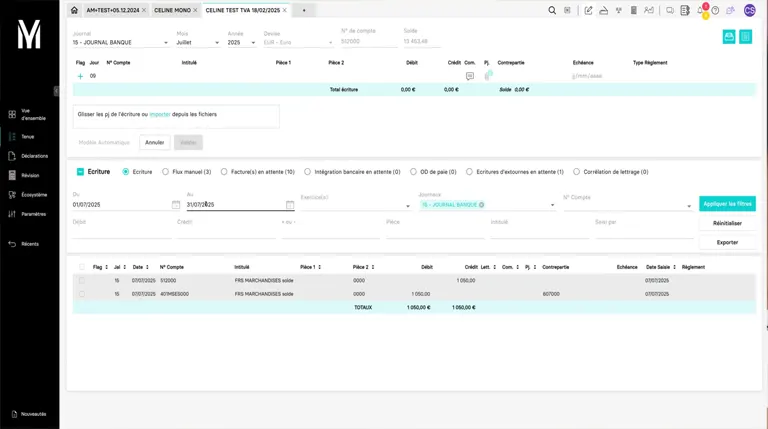Image resolution: width=768 pixels, height=429 pixels.
Task: Expand the Journal dropdown at the top
Action: point(165,43)
